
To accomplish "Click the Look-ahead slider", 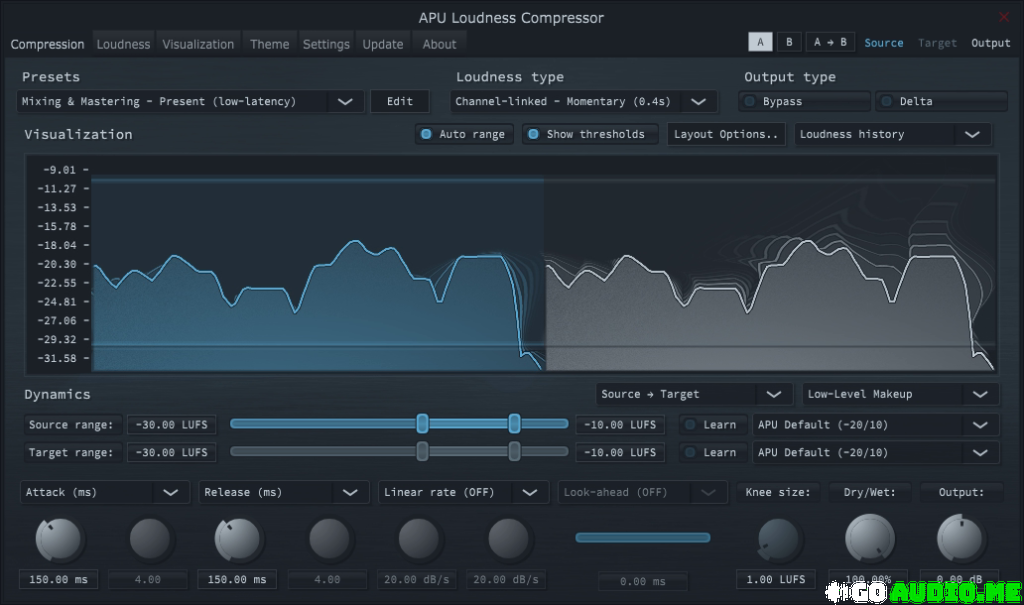I will click(642, 537).
